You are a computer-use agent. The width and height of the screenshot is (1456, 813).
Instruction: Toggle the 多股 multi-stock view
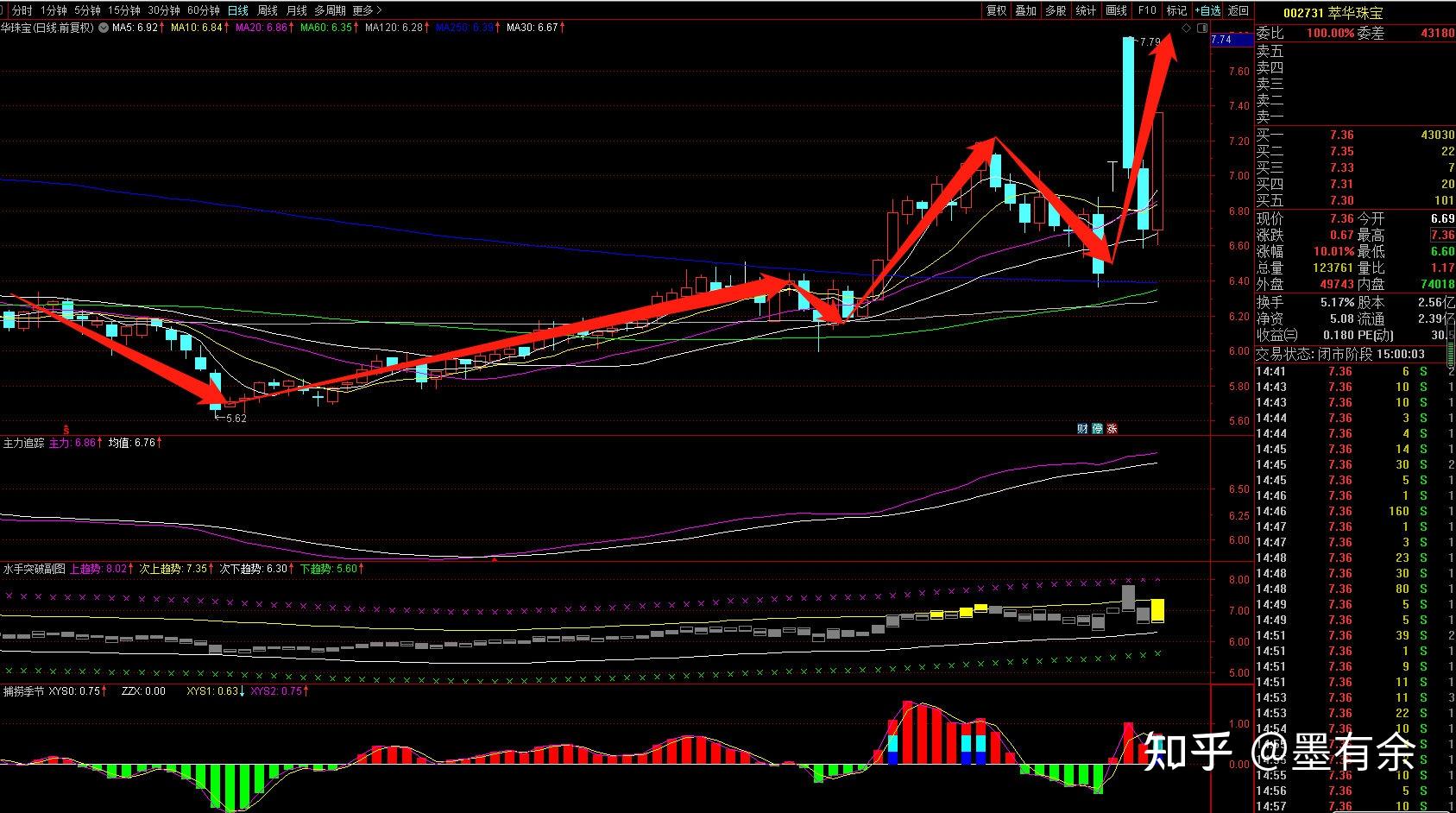click(1056, 10)
